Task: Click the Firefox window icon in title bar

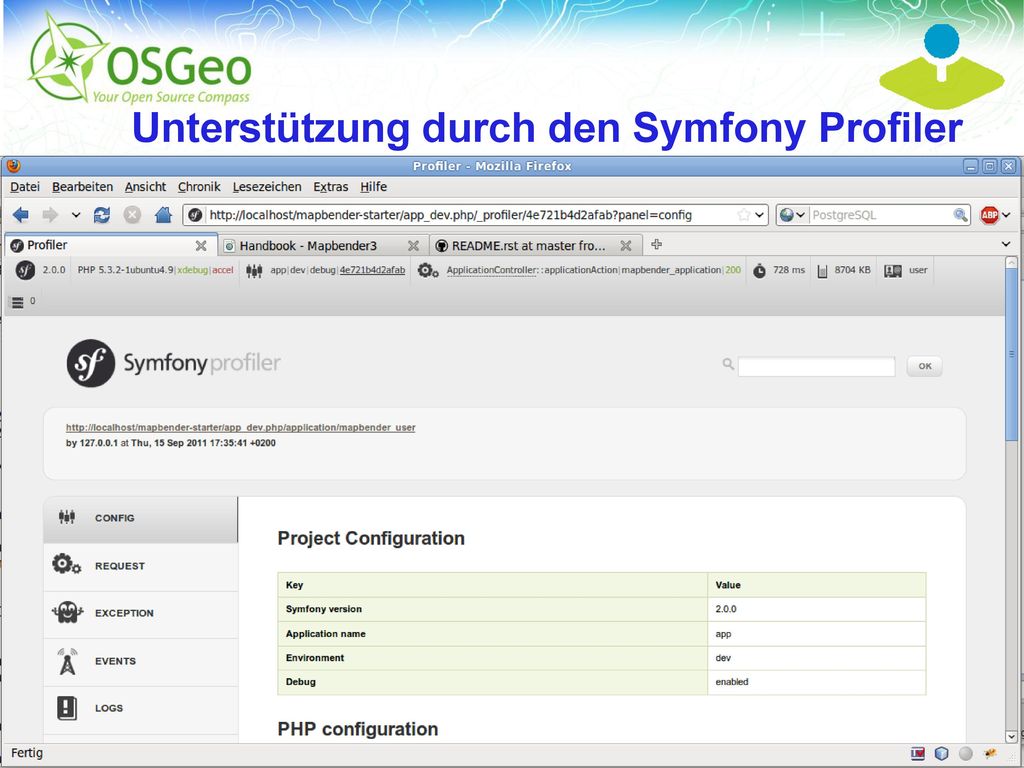Action: tap(13, 166)
